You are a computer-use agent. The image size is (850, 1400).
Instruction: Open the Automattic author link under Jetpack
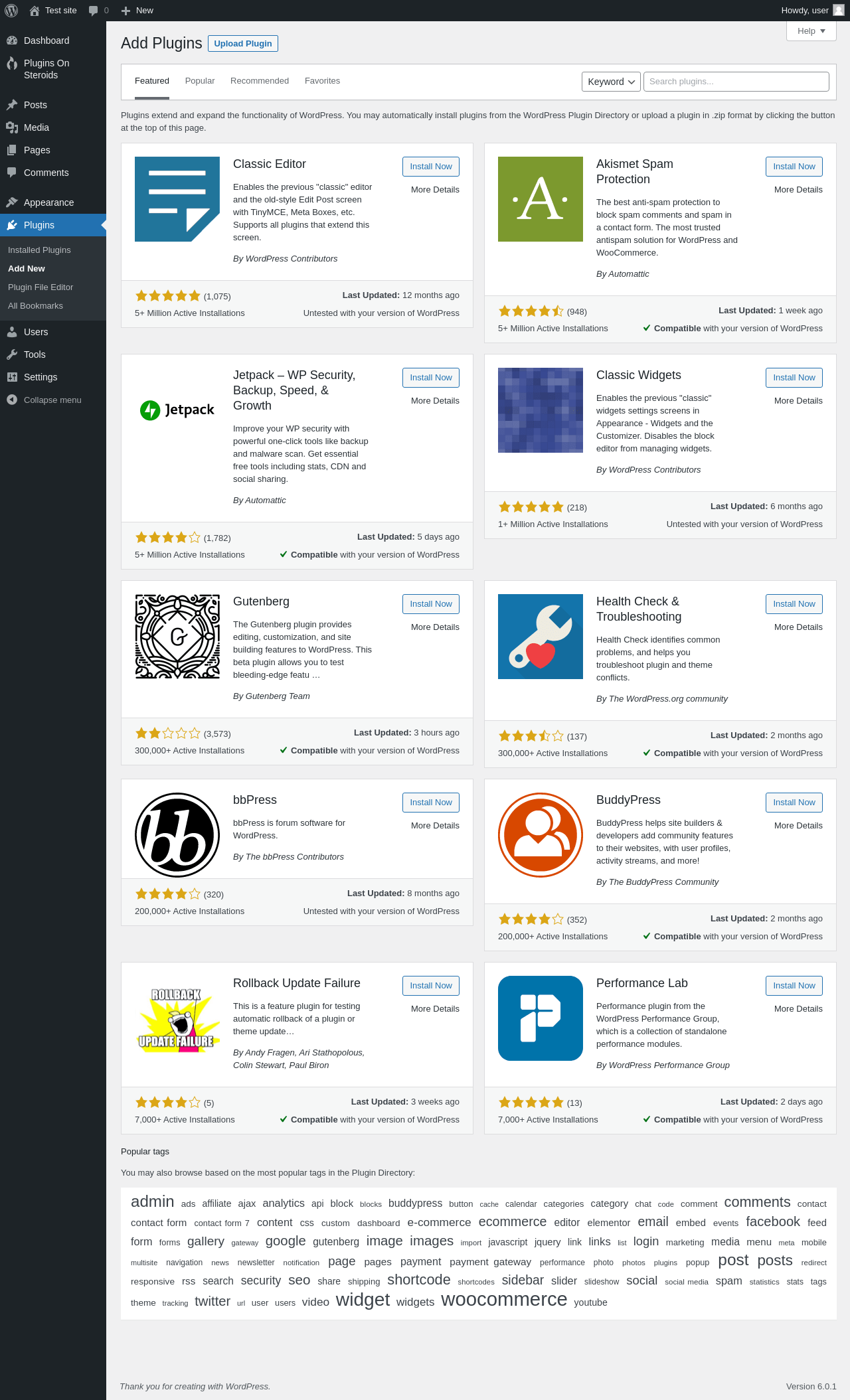click(266, 501)
